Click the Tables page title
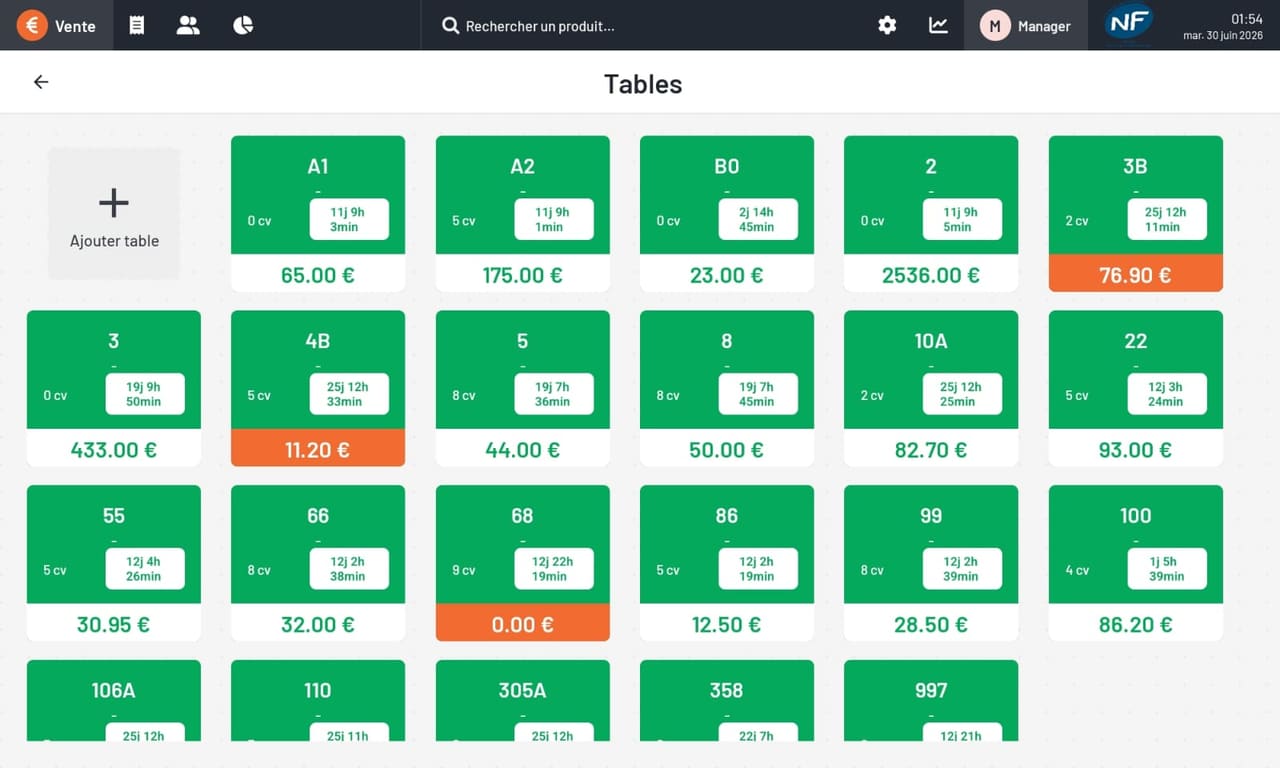The width and height of the screenshot is (1280, 768). [x=643, y=84]
